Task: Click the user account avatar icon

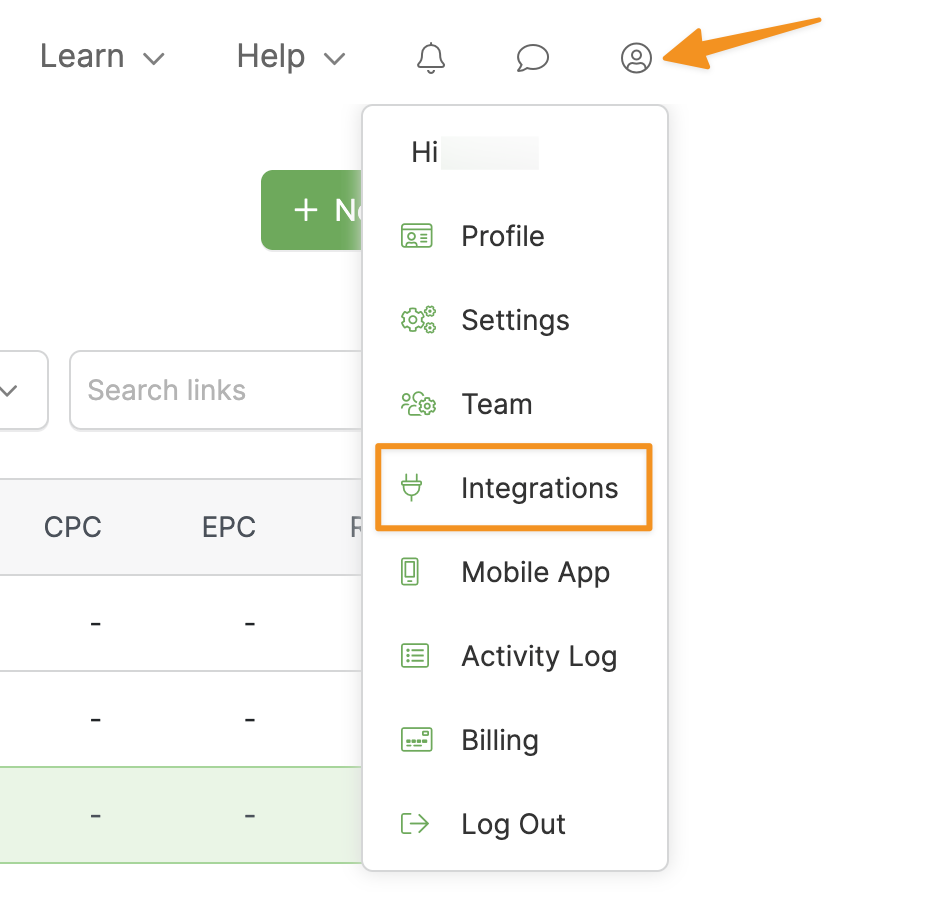Action: point(636,58)
